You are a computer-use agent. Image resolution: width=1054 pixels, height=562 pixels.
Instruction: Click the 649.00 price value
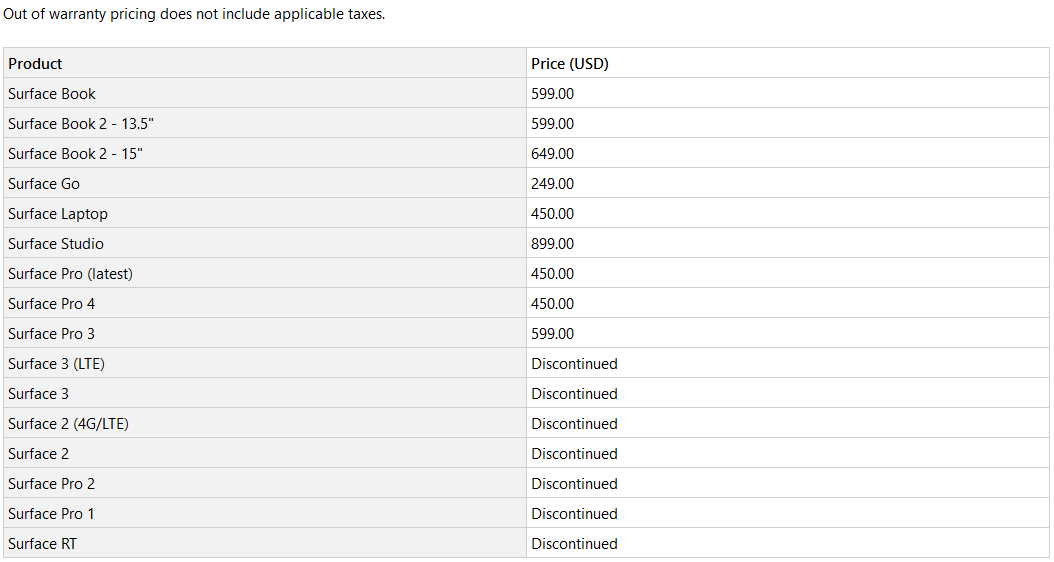coord(553,153)
